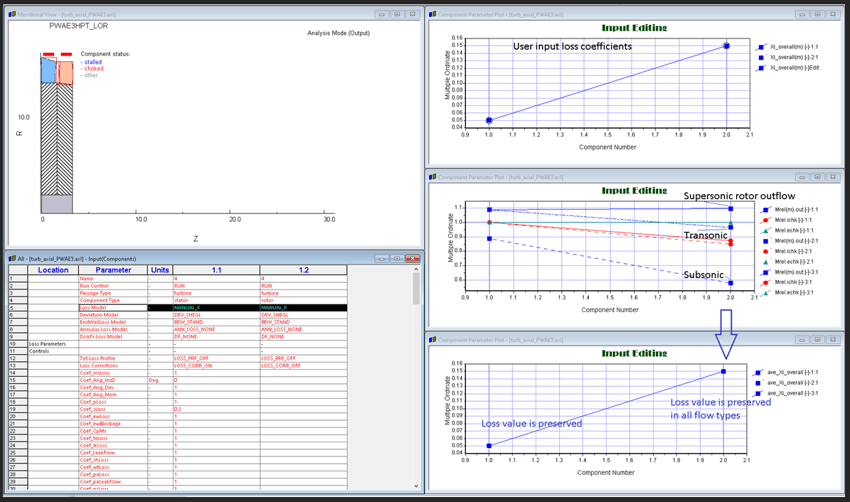Minimize the Input(Components) table window
Screen dimensions: 850x502
point(381,258)
